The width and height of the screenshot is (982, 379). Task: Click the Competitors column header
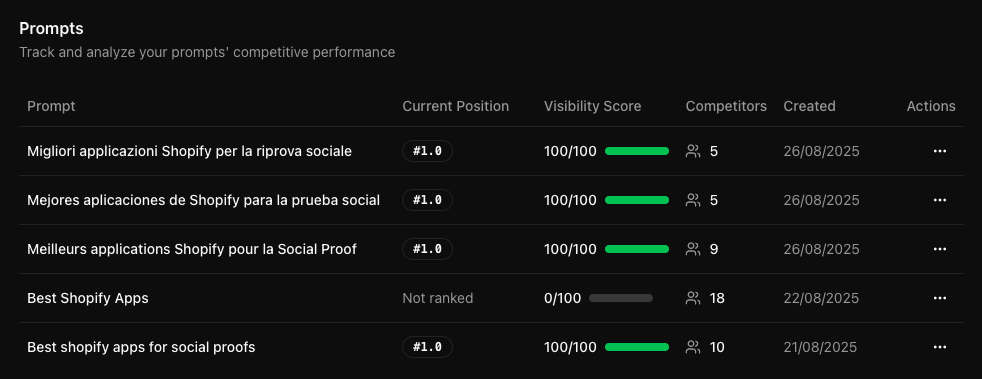[x=726, y=106]
